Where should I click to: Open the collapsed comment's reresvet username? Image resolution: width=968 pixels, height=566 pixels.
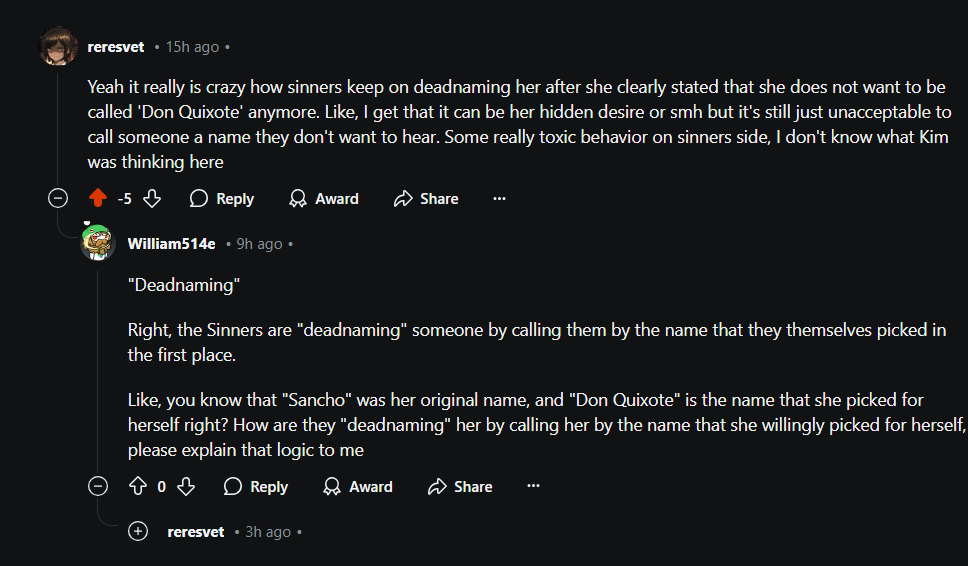[x=196, y=532]
